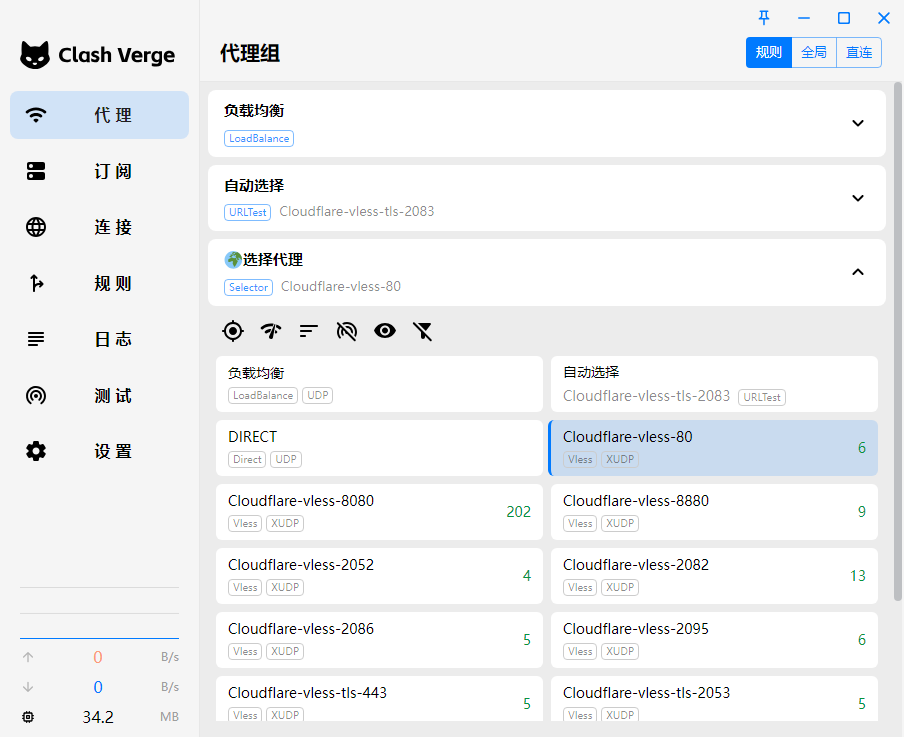
Task: Switch to 直连 mode
Action: pos(858,52)
